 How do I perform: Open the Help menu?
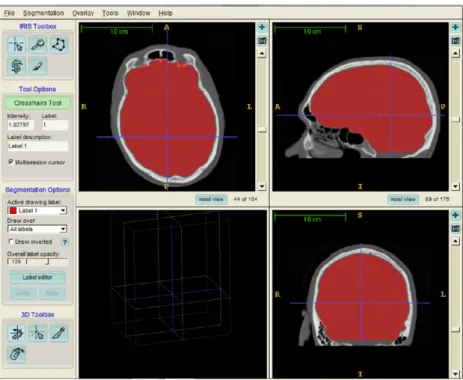click(x=165, y=13)
